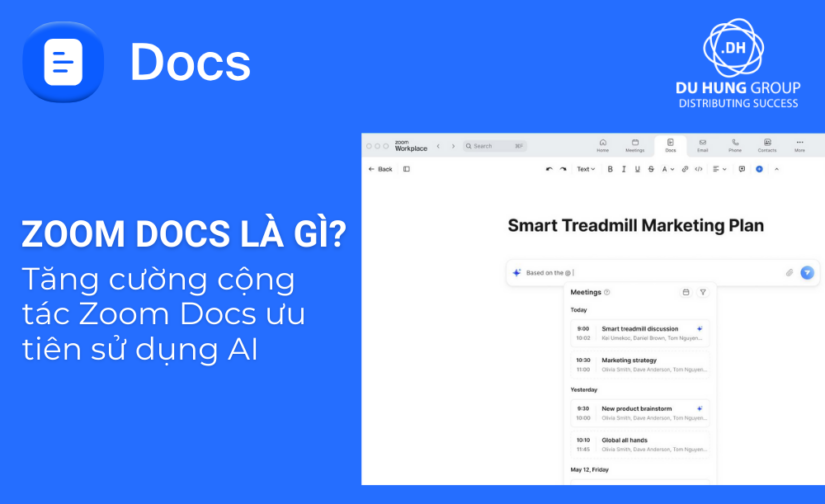Click the undo arrow in the Docs toolbar
Image resolution: width=825 pixels, height=504 pixels.
pos(549,169)
